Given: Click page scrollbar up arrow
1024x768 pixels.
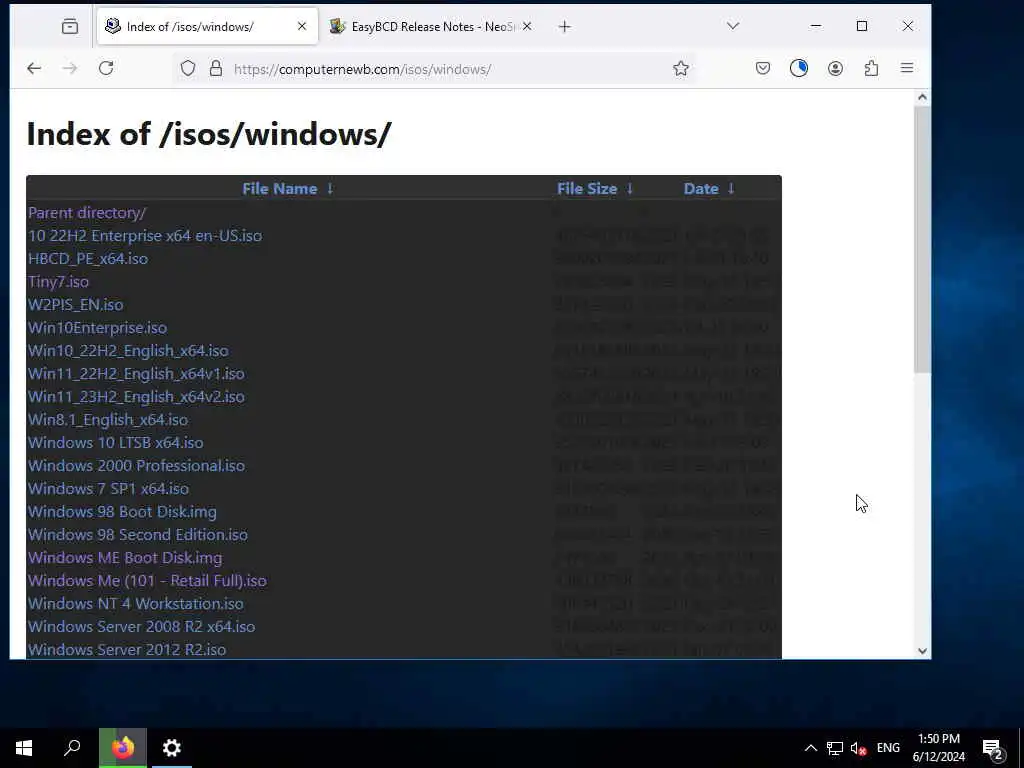Looking at the screenshot, I should [922, 97].
